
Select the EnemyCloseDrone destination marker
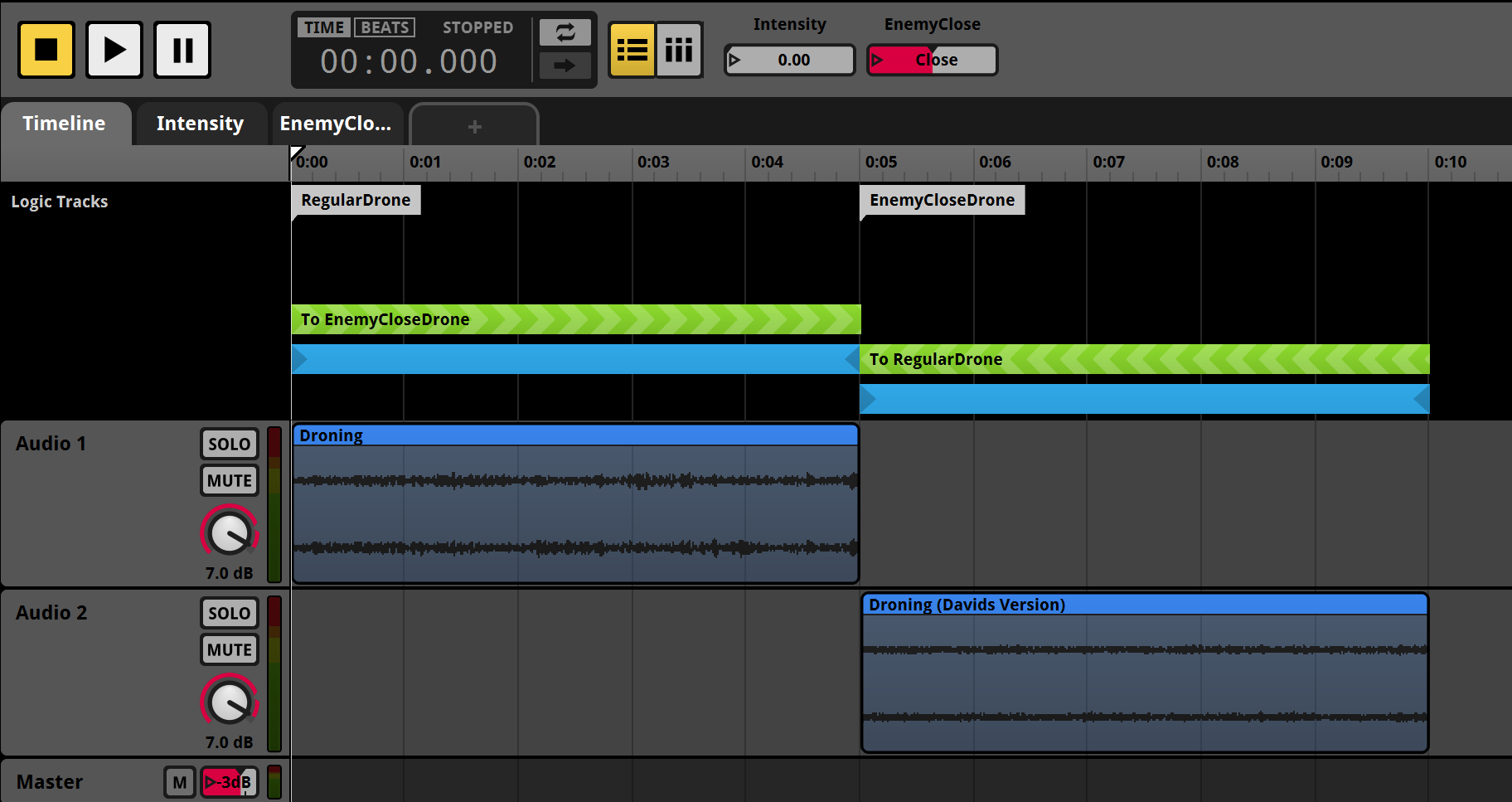pos(942,200)
